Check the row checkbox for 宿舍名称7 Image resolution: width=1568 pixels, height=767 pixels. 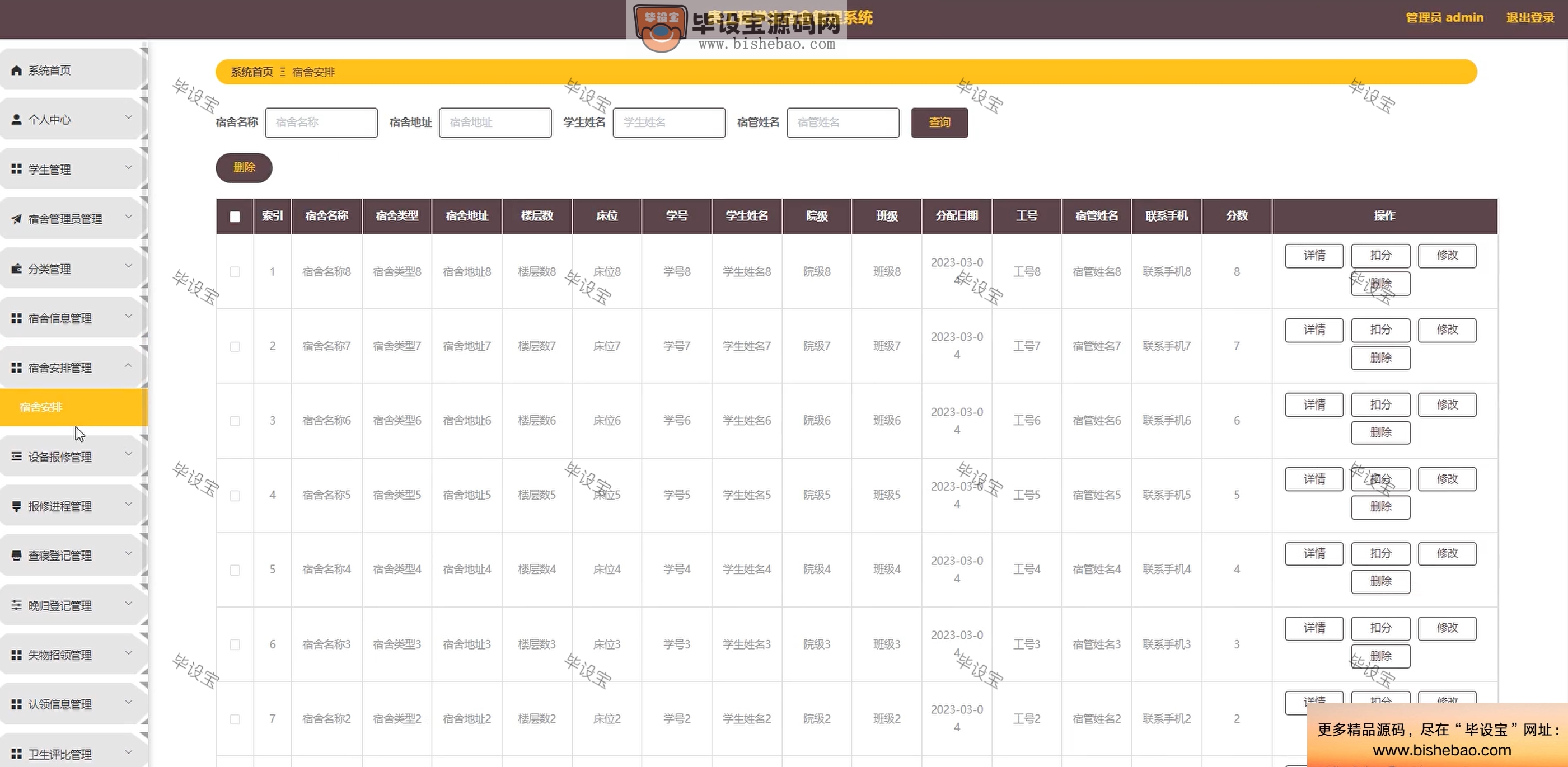(x=235, y=347)
